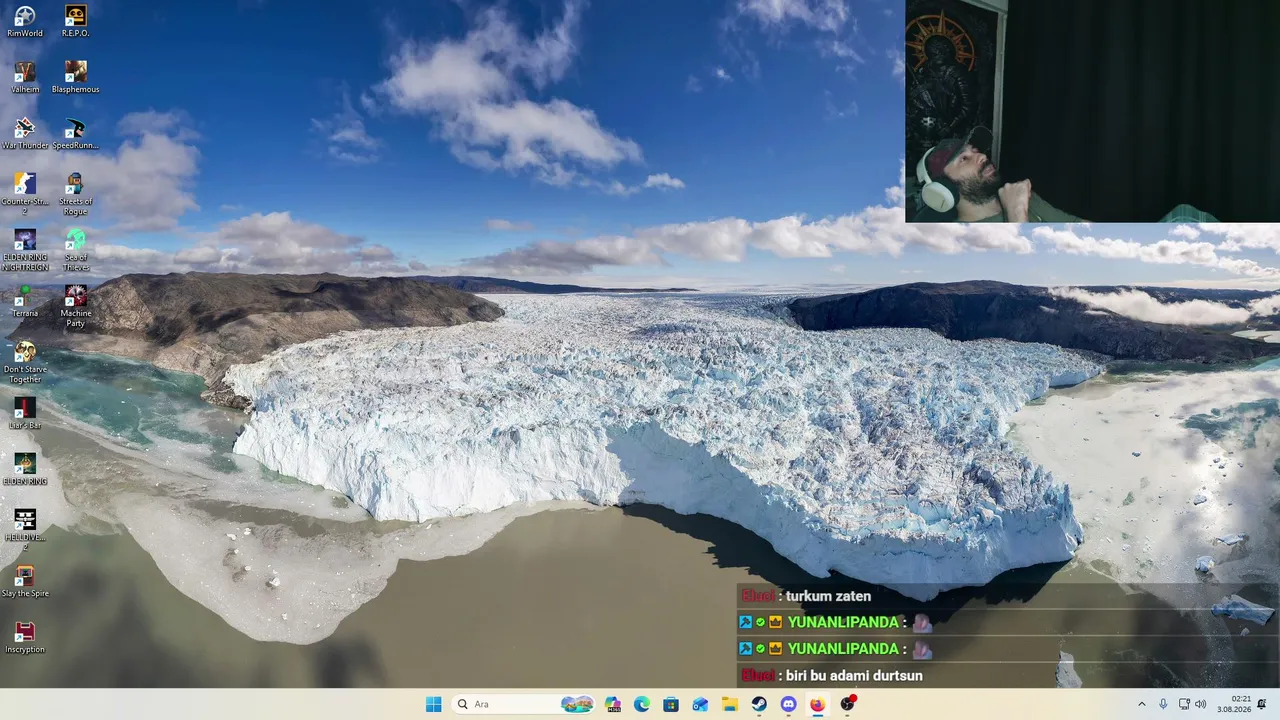Viewport: 1280px width, 720px height.
Task: Click the HELLDIVERS 2 desktop shortcut
Action: pyautogui.click(x=25, y=530)
